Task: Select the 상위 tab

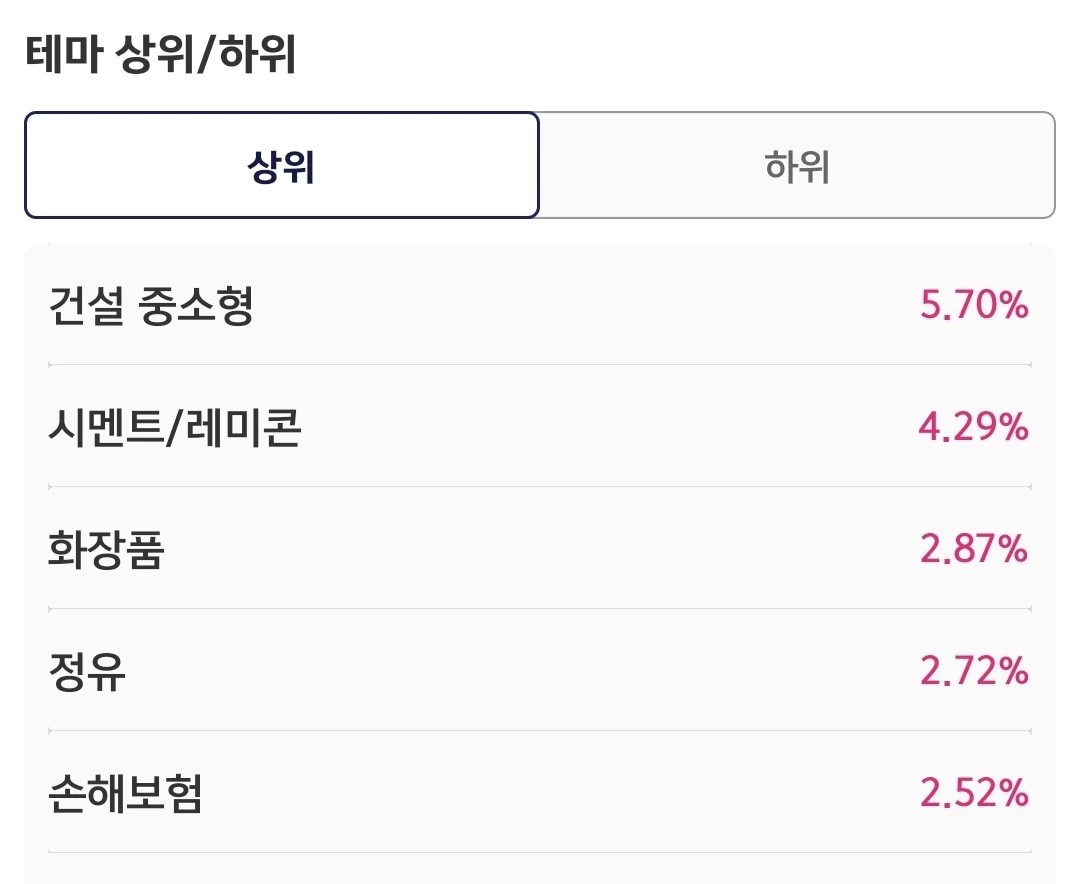Action: [282, 165]
